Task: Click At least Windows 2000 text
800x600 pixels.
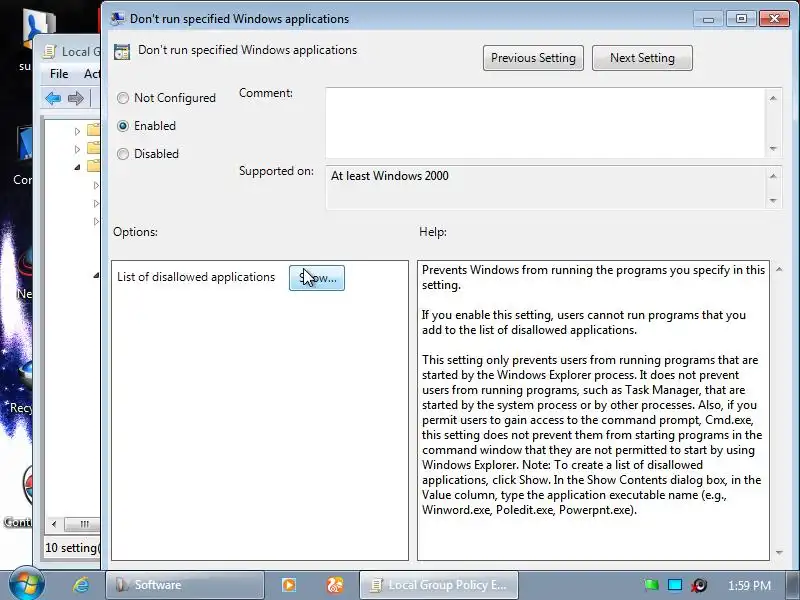Action: pyautogui.click(x=390, y=176)
